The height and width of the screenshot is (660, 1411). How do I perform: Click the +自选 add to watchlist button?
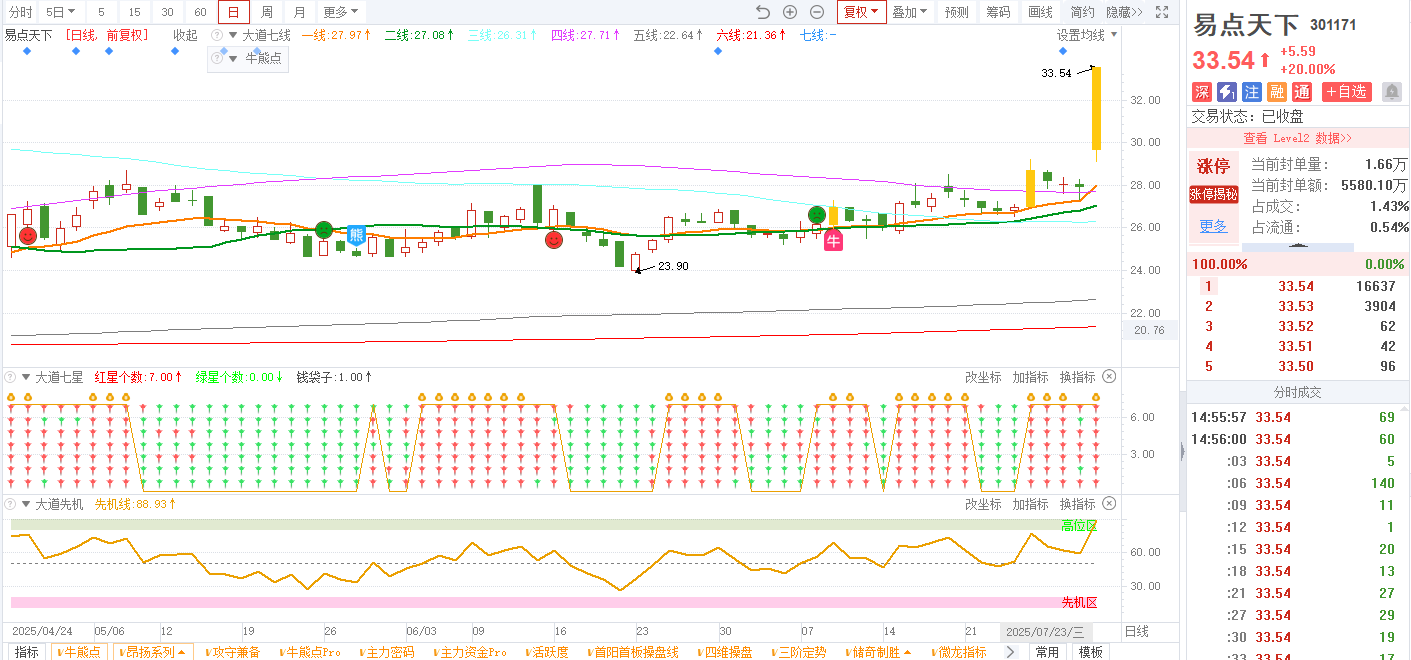click(1346, 92)
